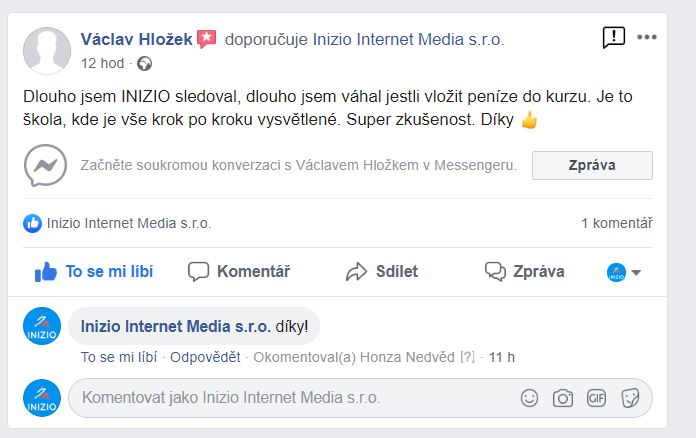Open Václav Hložek's profile link
Viewport: 696px width, 438px height.
click(136, 39)
